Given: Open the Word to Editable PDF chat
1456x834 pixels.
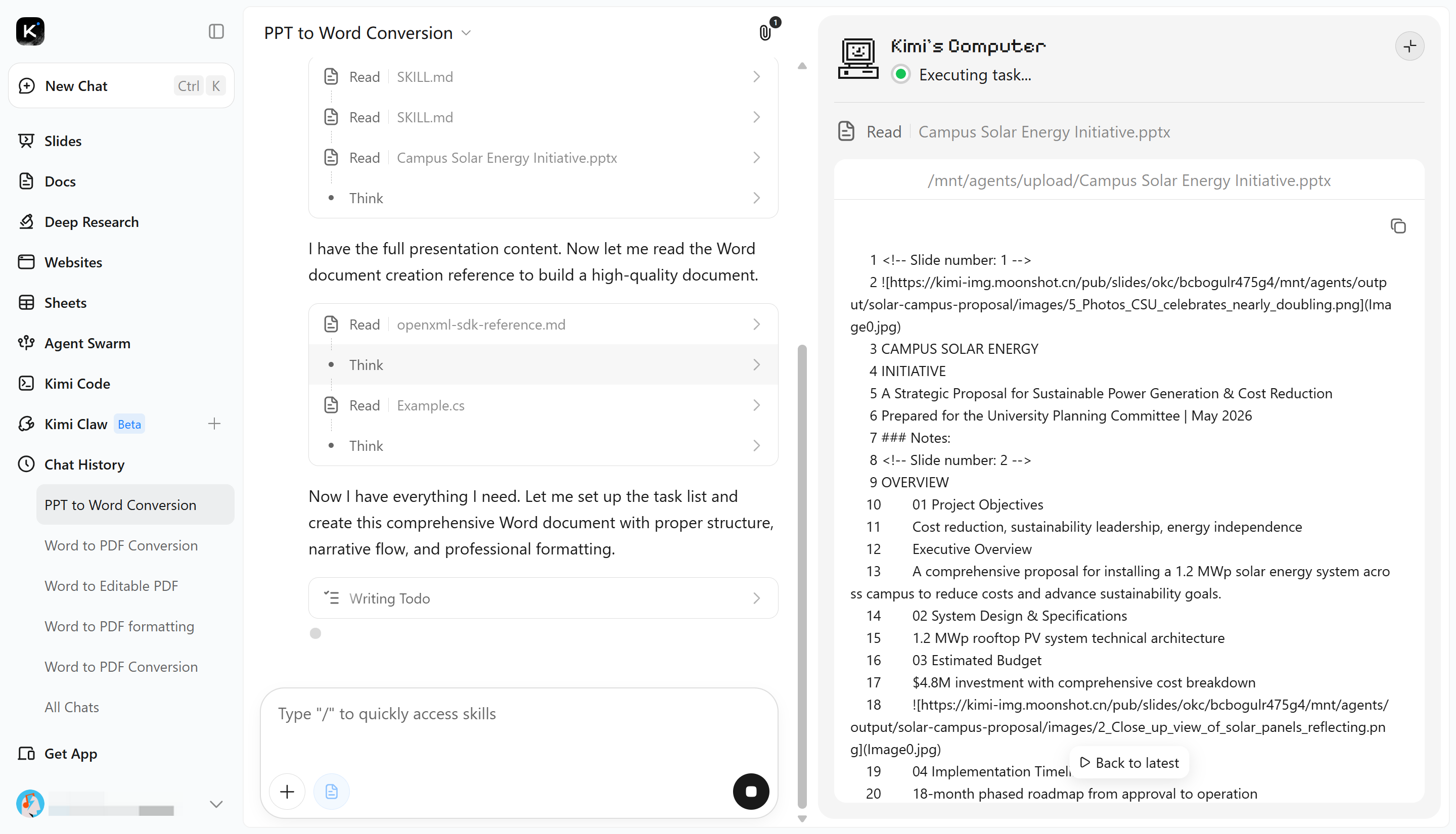Looking at the screenshot, I should tap(111, 586).
